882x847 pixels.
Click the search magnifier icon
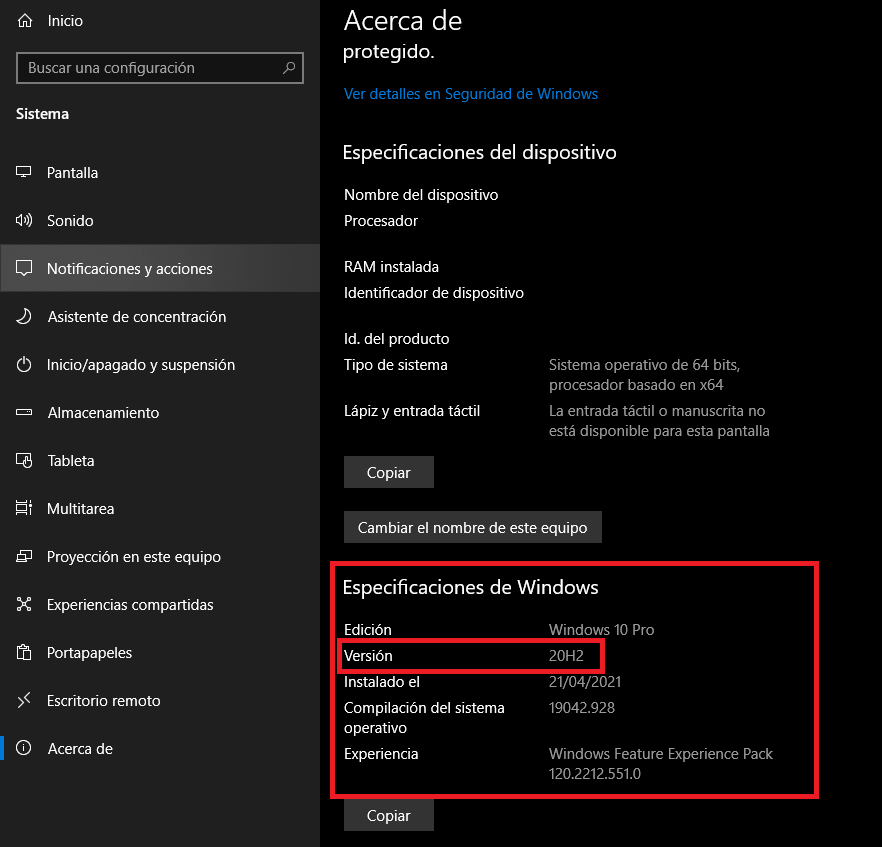coord(289,68)
